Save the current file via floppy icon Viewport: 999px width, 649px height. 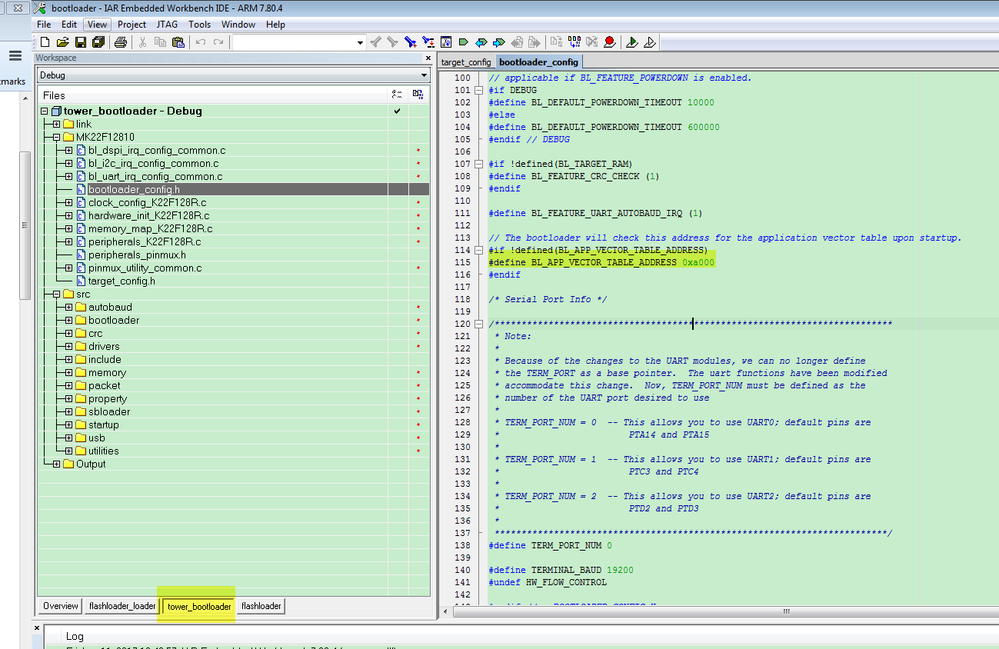coord(80,42)
